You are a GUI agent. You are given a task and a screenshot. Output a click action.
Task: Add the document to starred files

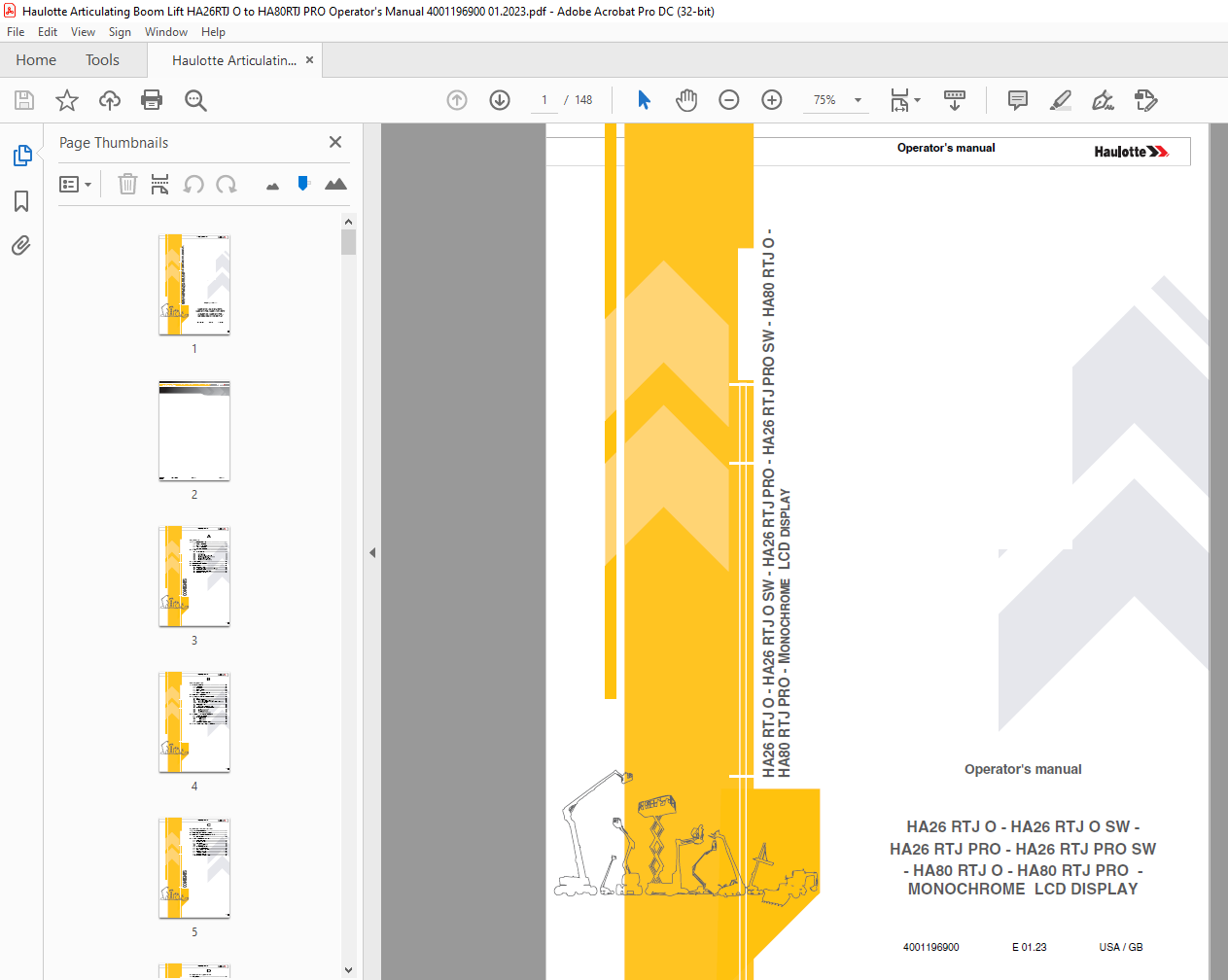click(x=67, y=100)
